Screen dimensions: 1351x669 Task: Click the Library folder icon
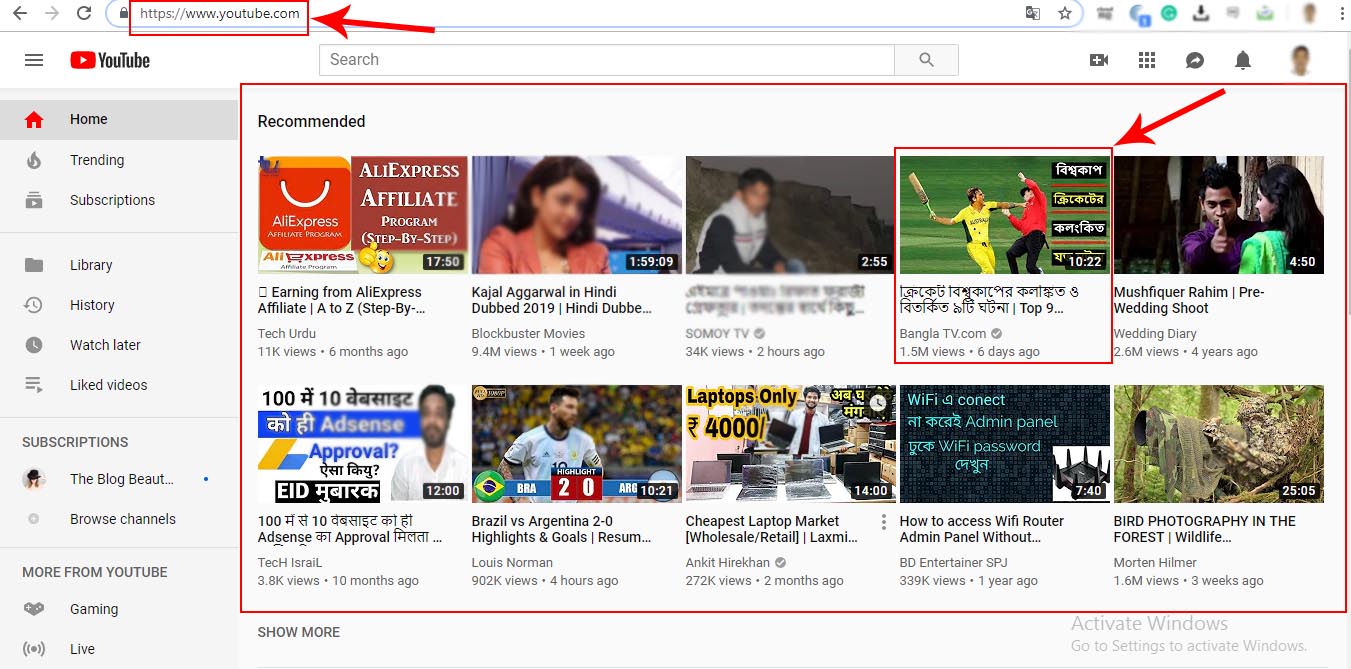34,265
